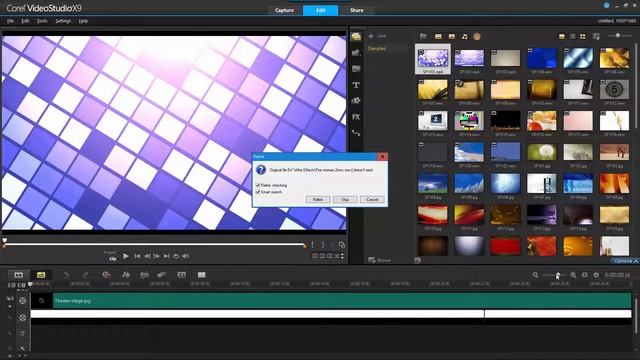Click the Cancel button in dialog

click(372, 200)
